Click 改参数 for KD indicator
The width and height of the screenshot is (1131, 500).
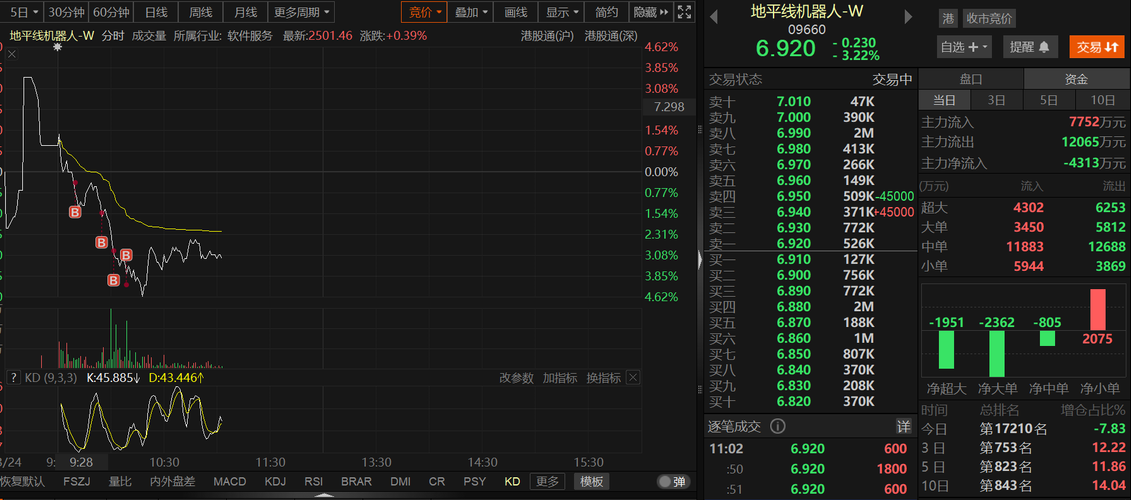[x=517, y=378]
